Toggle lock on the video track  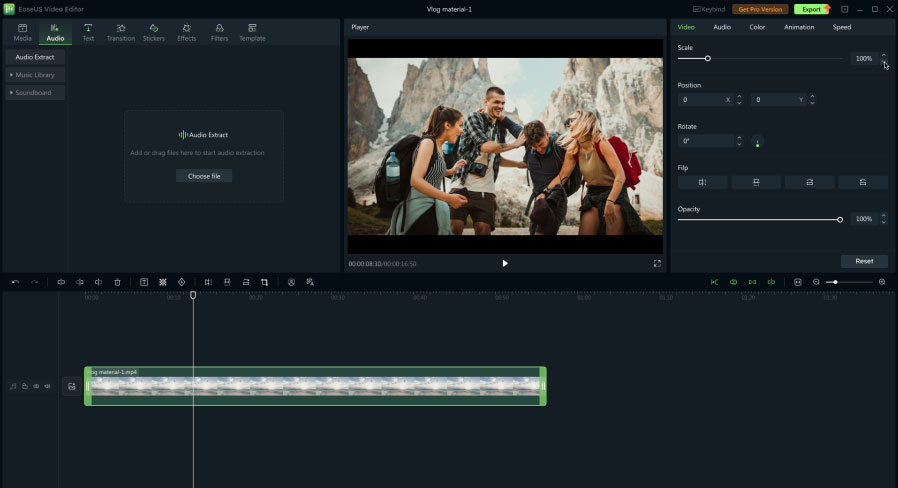(25, 386)
